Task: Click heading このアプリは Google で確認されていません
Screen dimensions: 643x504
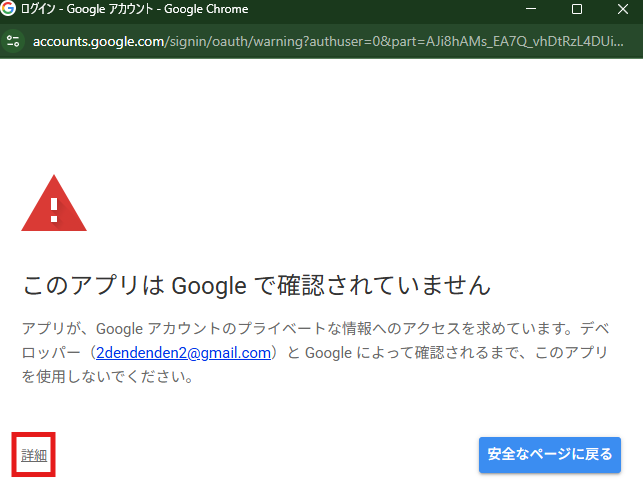Action: click(x=257, y=285)
